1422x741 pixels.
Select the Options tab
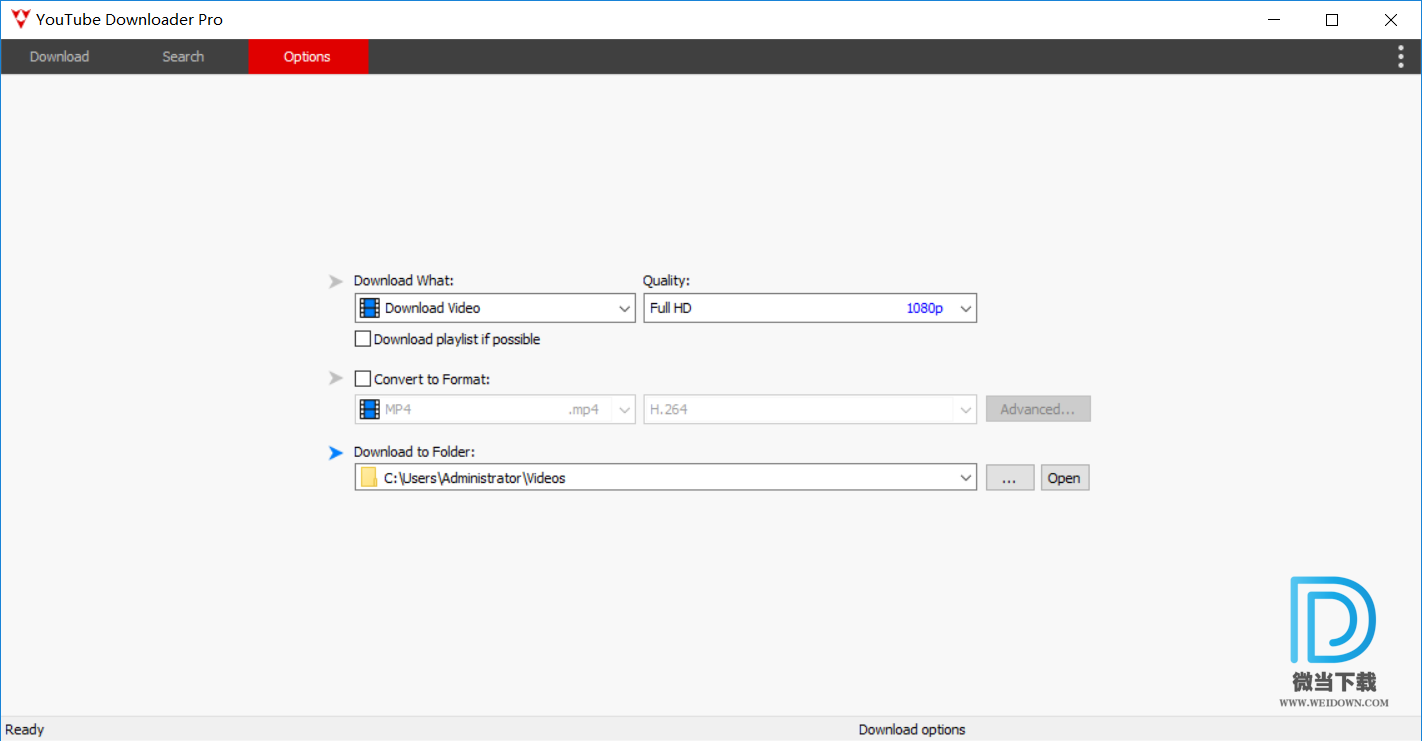tap(307, 57)
